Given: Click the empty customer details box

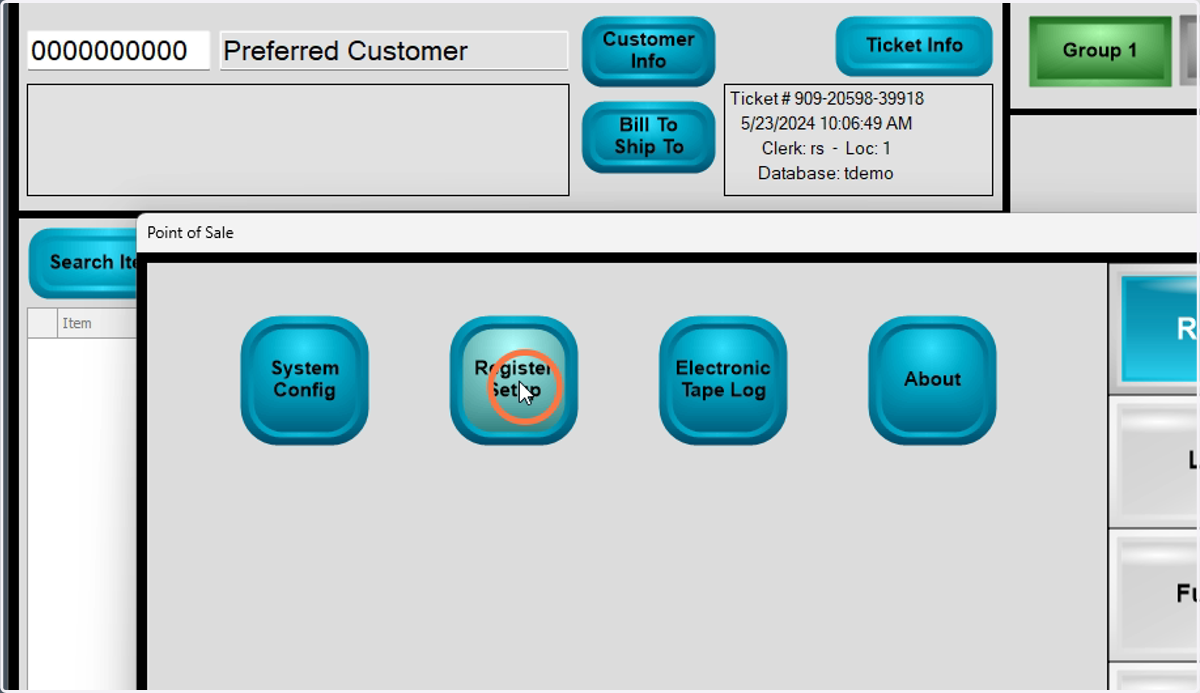Looking at the screenshot, I should click(298, 140).
